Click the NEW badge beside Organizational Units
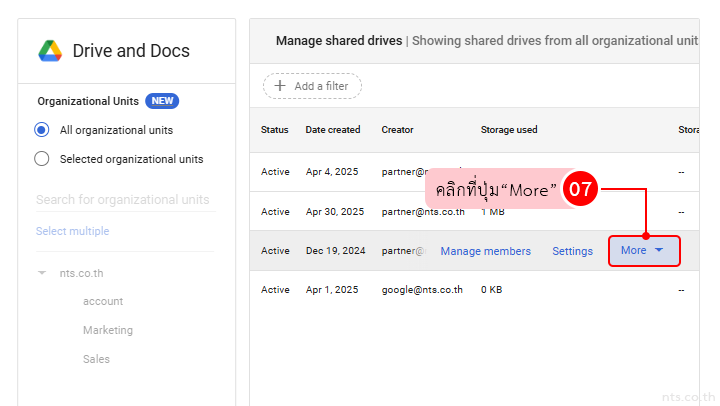The height and width of the screenshot is (406, 720). click(162, 101)
